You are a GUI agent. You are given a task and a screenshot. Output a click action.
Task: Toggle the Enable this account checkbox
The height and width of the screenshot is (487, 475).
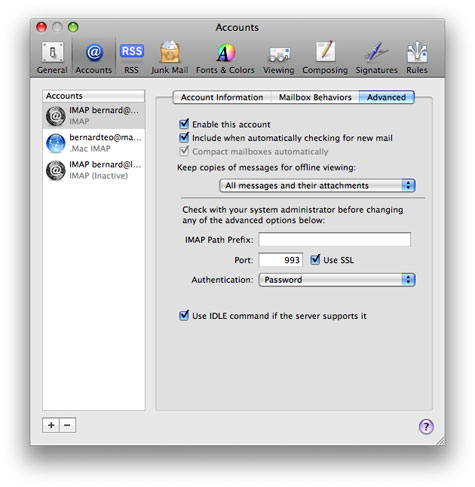pos(184,124)
